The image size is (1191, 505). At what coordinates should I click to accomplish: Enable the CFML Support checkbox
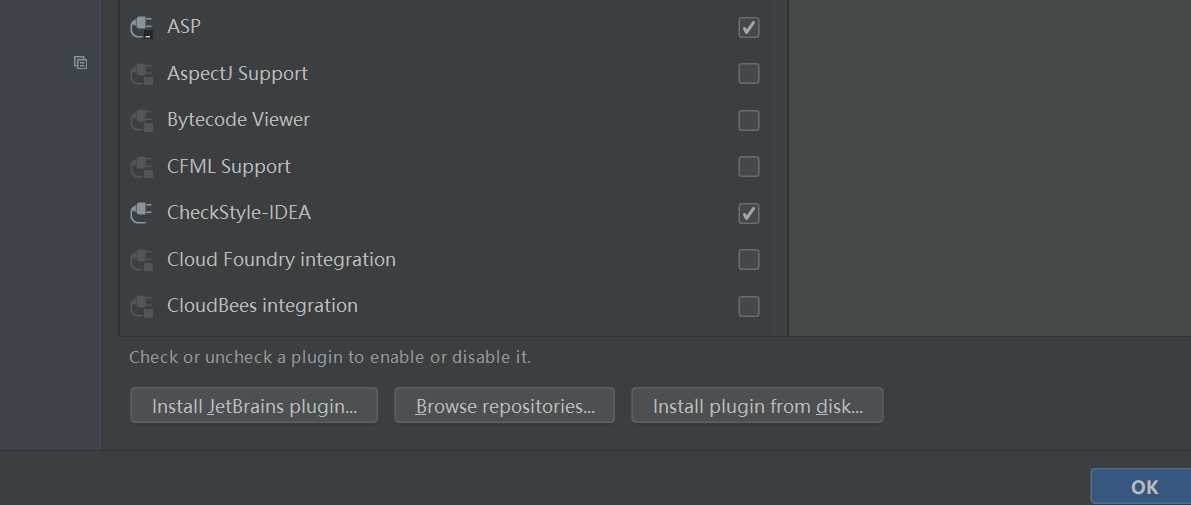(x=748, y=166)
